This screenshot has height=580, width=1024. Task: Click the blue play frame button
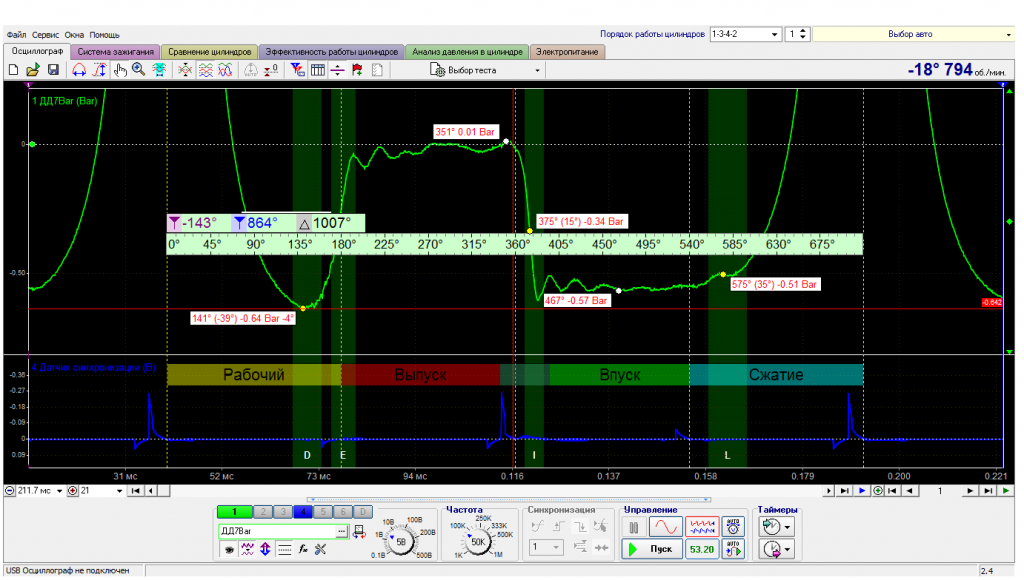pos(862,491)
